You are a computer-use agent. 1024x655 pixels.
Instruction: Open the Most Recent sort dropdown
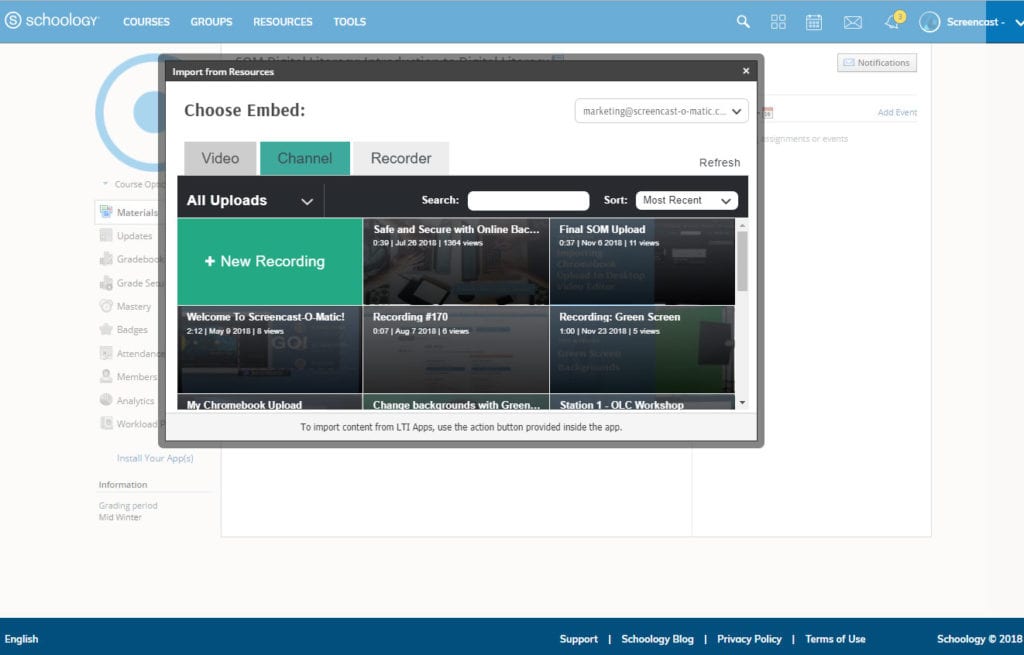coord(686,200)
